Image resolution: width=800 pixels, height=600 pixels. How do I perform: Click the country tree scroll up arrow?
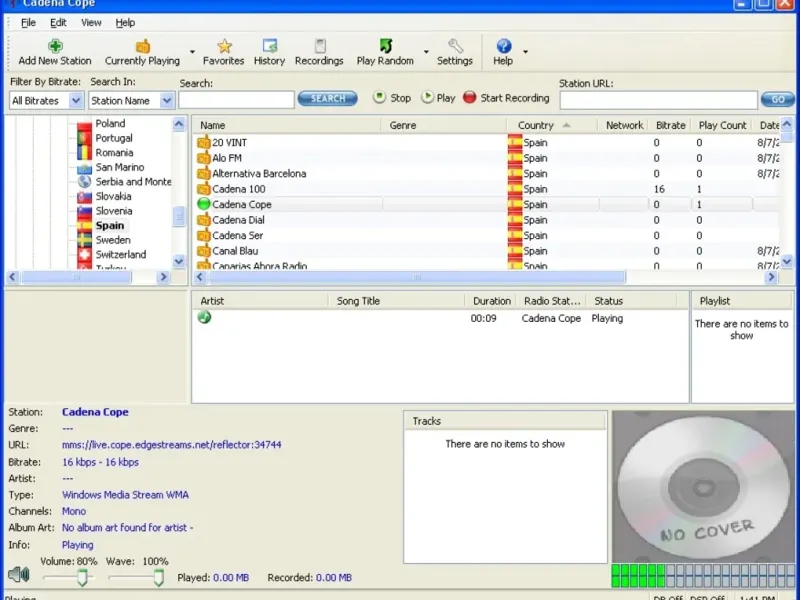[179, 124]
